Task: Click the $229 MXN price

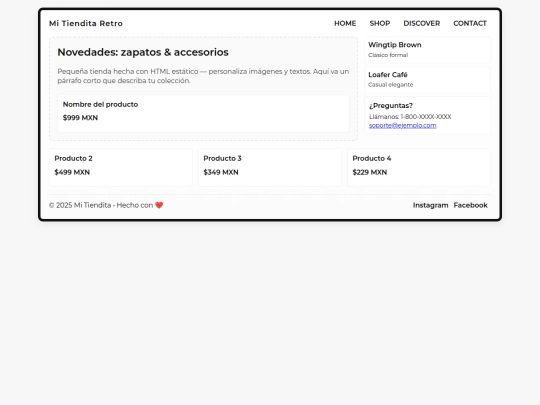Action: (370, 172)
